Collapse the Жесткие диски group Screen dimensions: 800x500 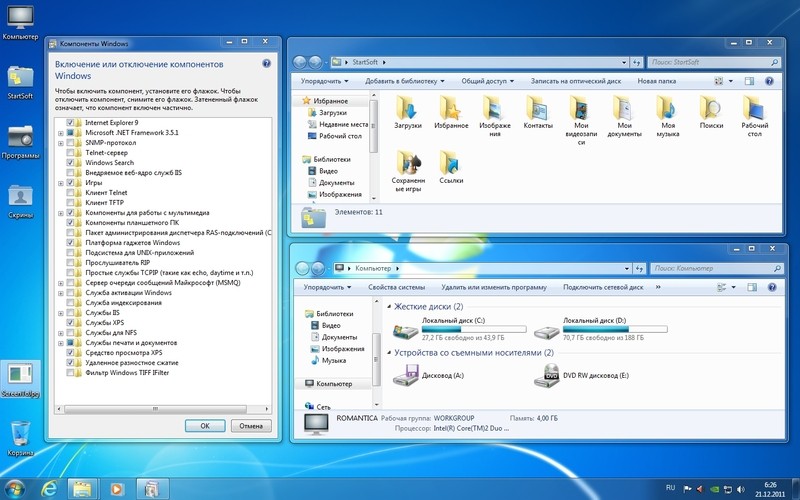coord(389,307)
